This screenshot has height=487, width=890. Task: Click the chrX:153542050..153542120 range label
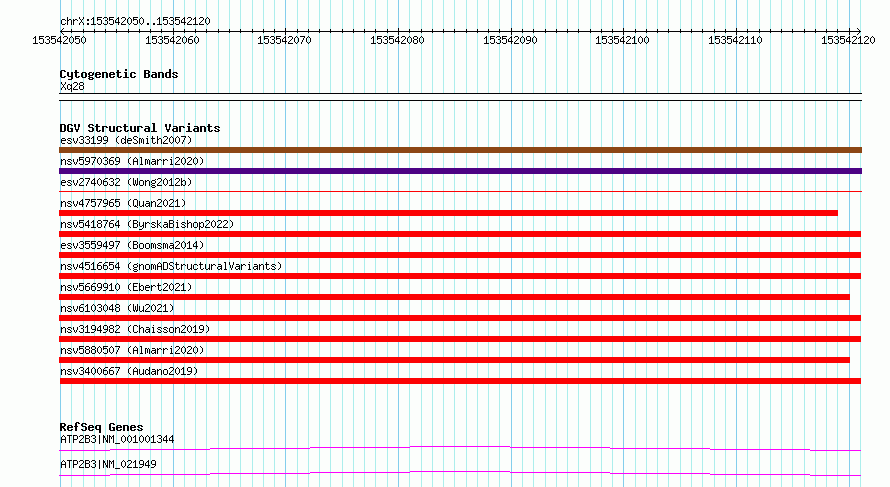135,21
